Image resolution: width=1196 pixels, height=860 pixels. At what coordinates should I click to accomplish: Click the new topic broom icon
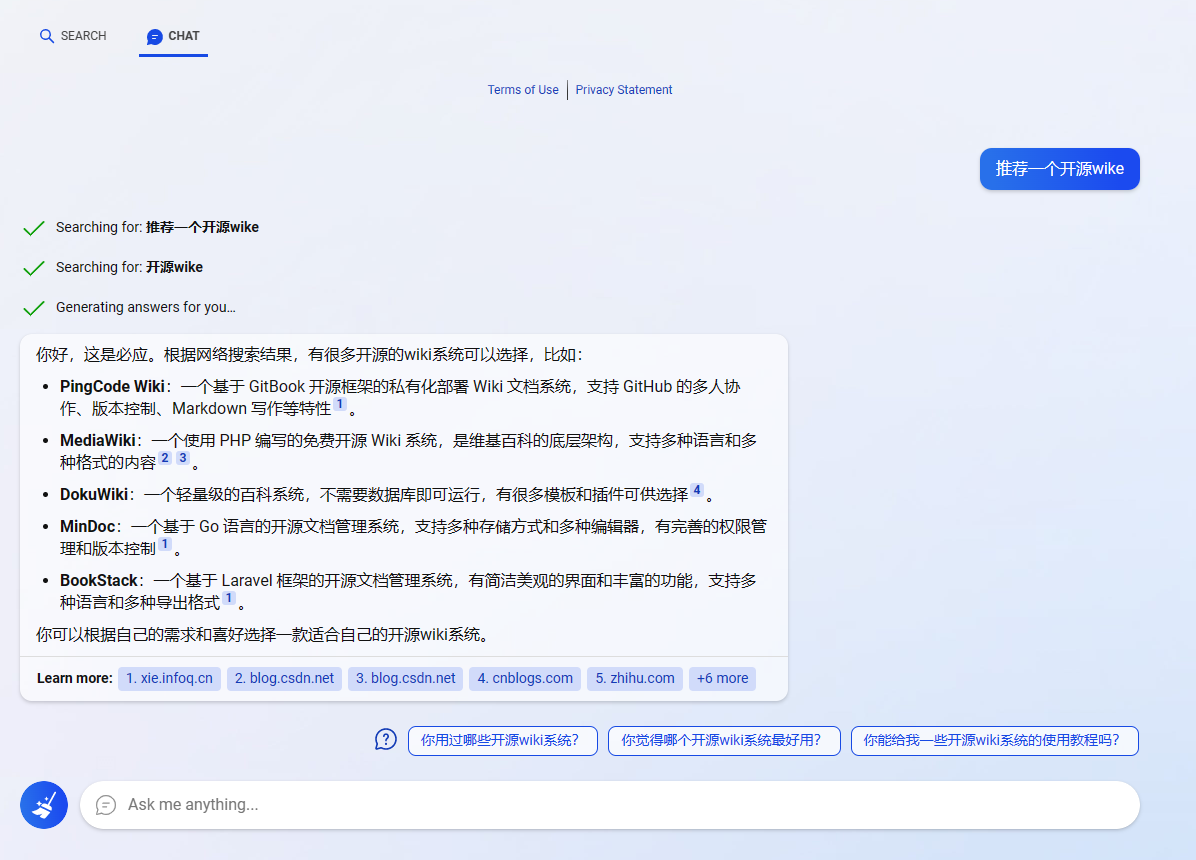point(43,804)
